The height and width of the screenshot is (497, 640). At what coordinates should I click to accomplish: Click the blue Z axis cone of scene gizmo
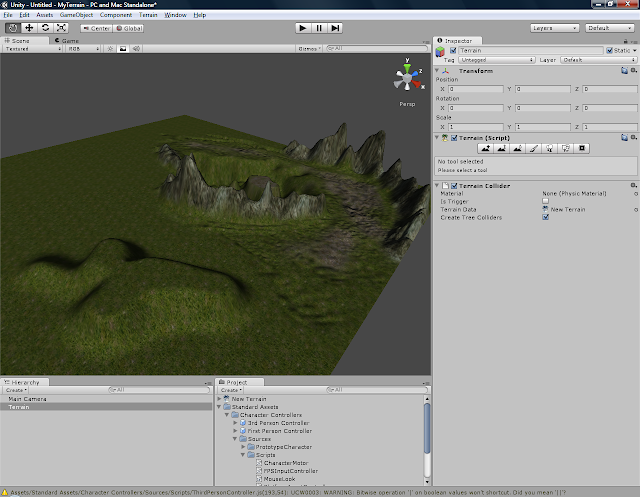click(414, 73)
